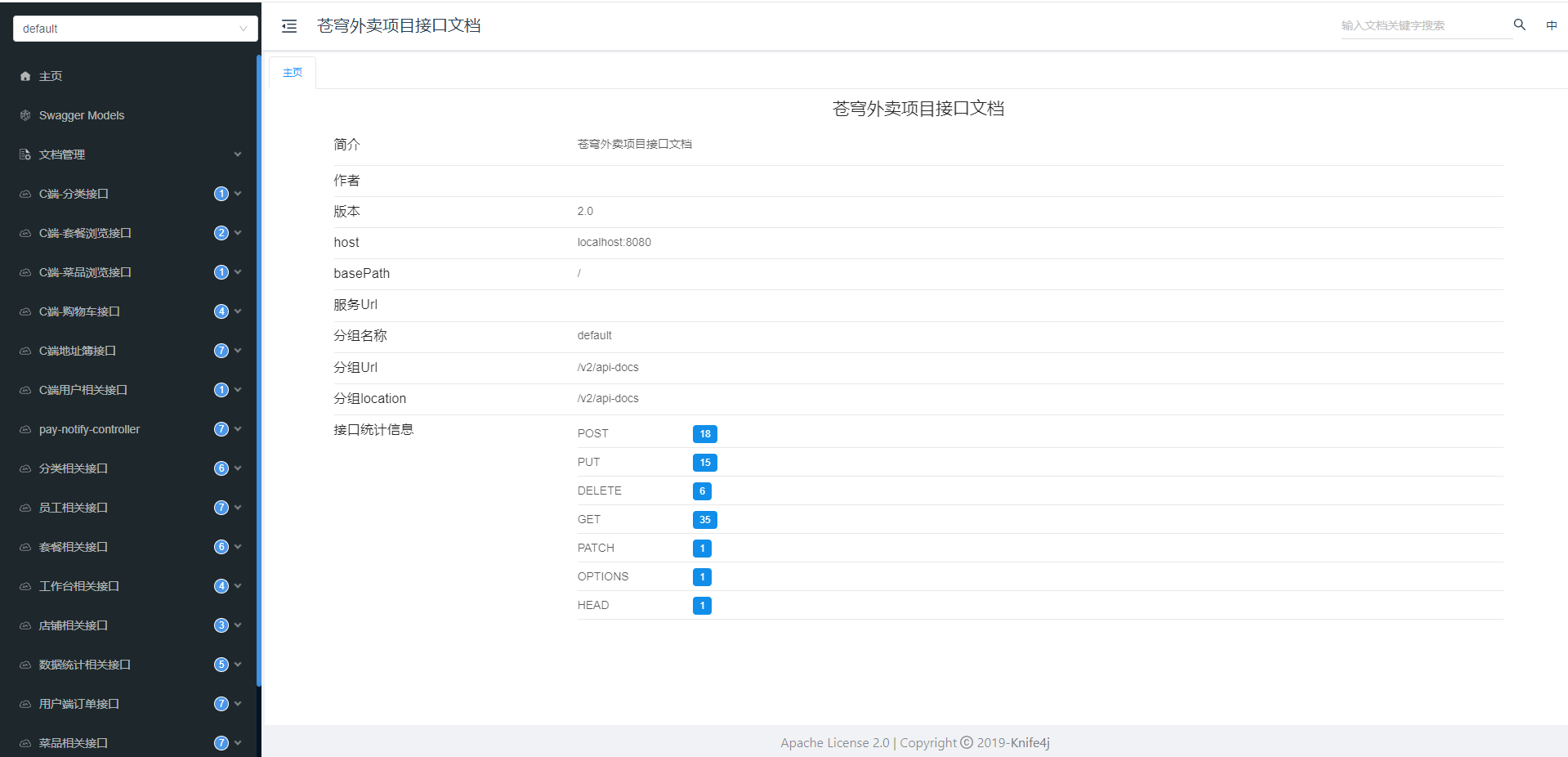Click the cloud icon beside C端-分类接口
This screenshot has height=757, width=1568.
[x=25, y=194]
